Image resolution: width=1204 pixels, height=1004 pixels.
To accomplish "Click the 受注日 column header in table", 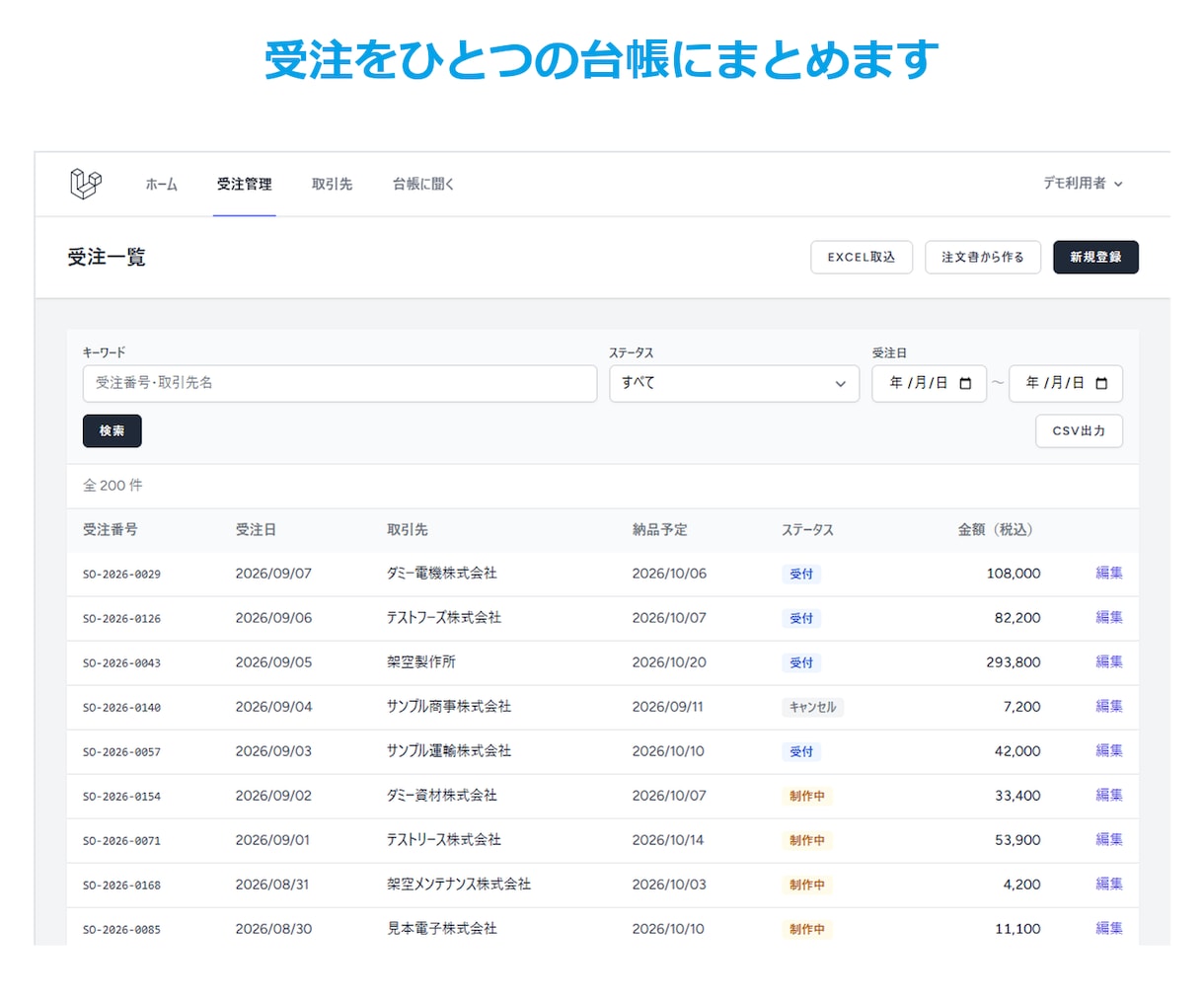I will coord(256,529).
